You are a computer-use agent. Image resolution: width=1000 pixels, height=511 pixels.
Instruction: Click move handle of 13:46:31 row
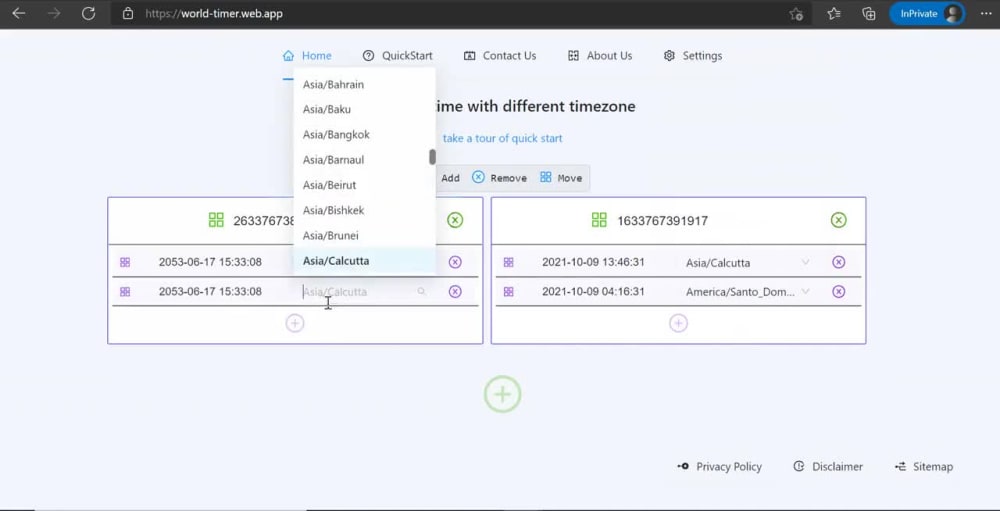[508, 262]
